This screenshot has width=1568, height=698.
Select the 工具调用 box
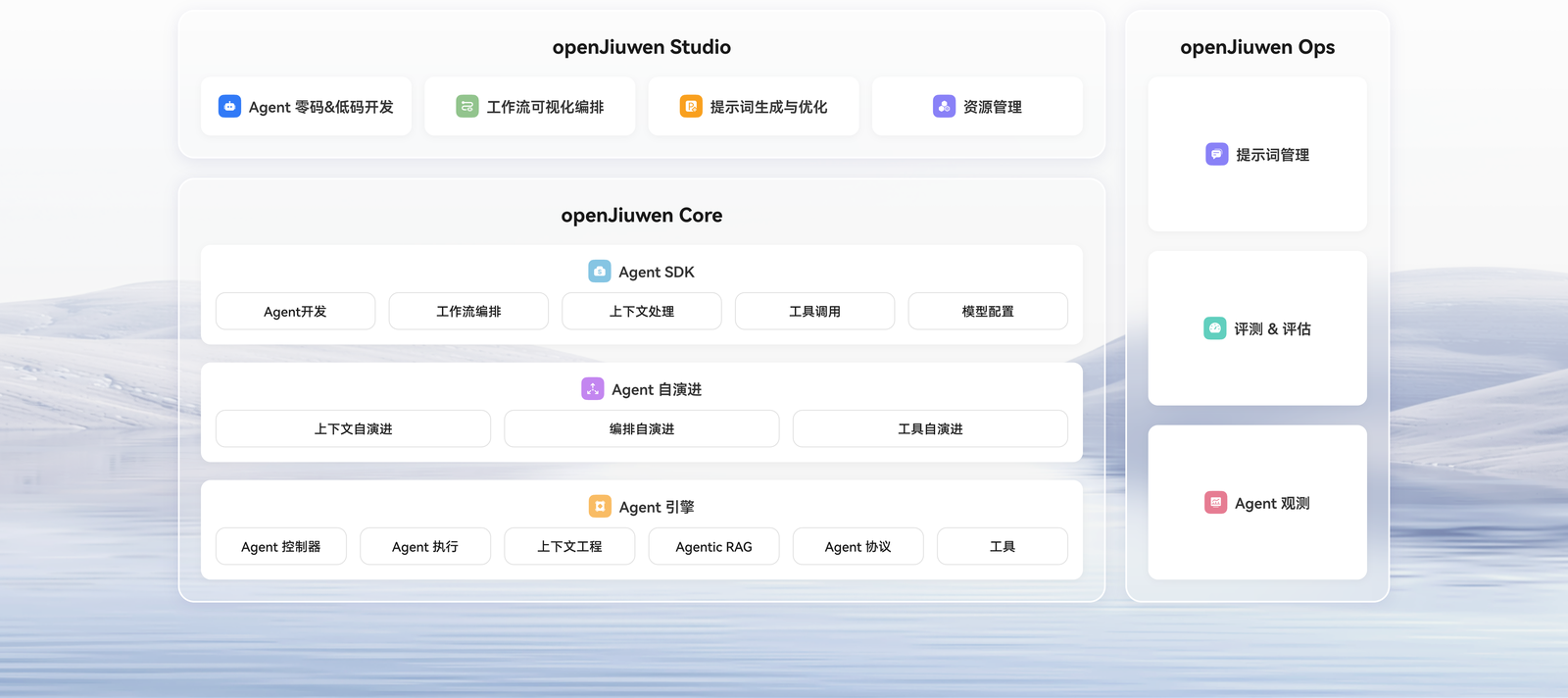(x=814, y=311)
